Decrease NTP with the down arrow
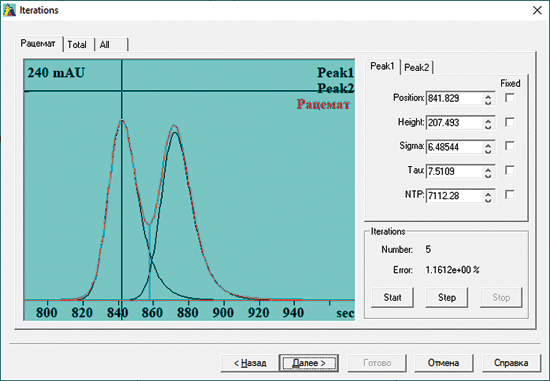This screenshot has height=381, width=550. click(488, 199)
